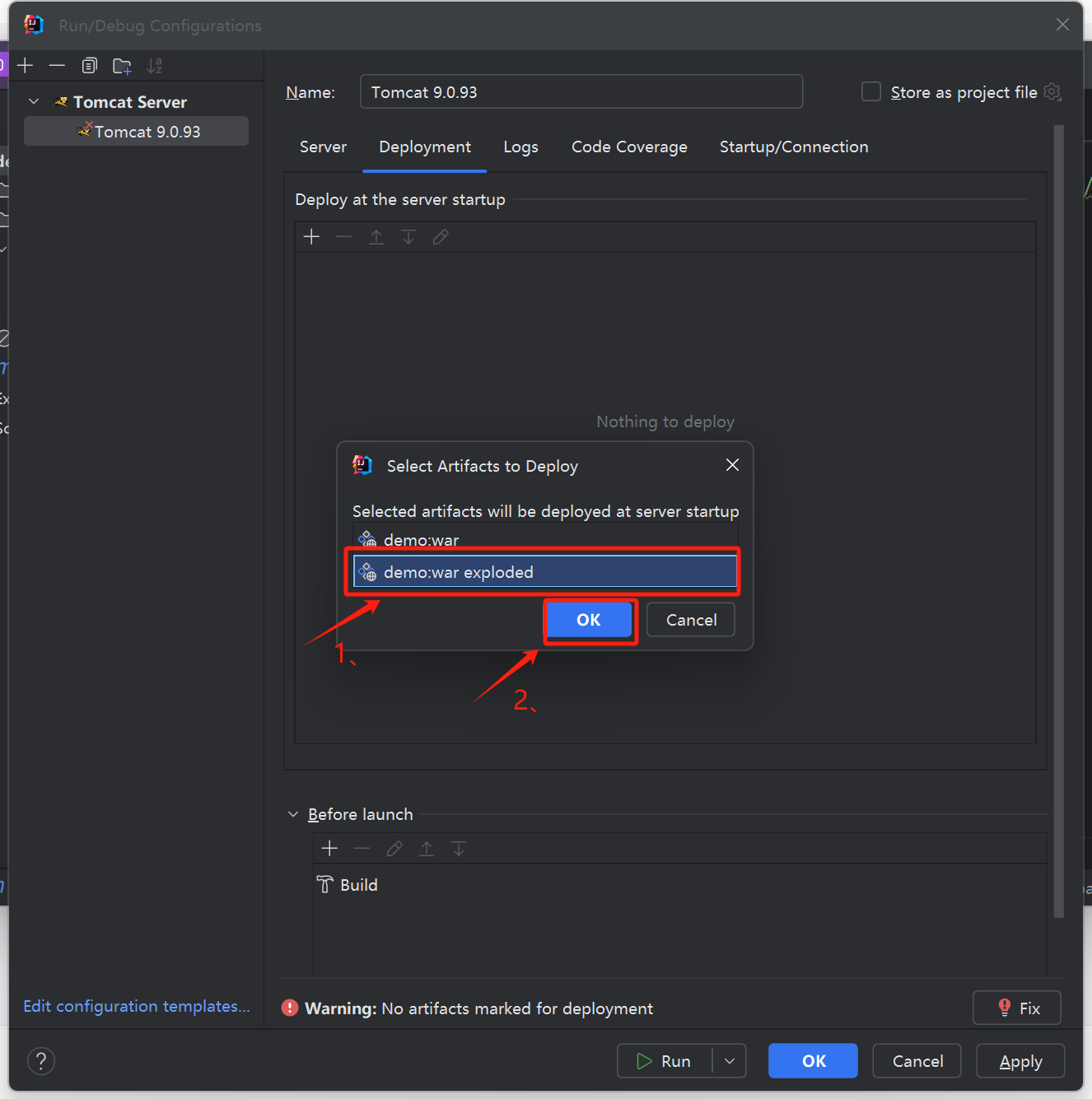
Task: Open the Startup/Connection tab
Action: [794, 147]
